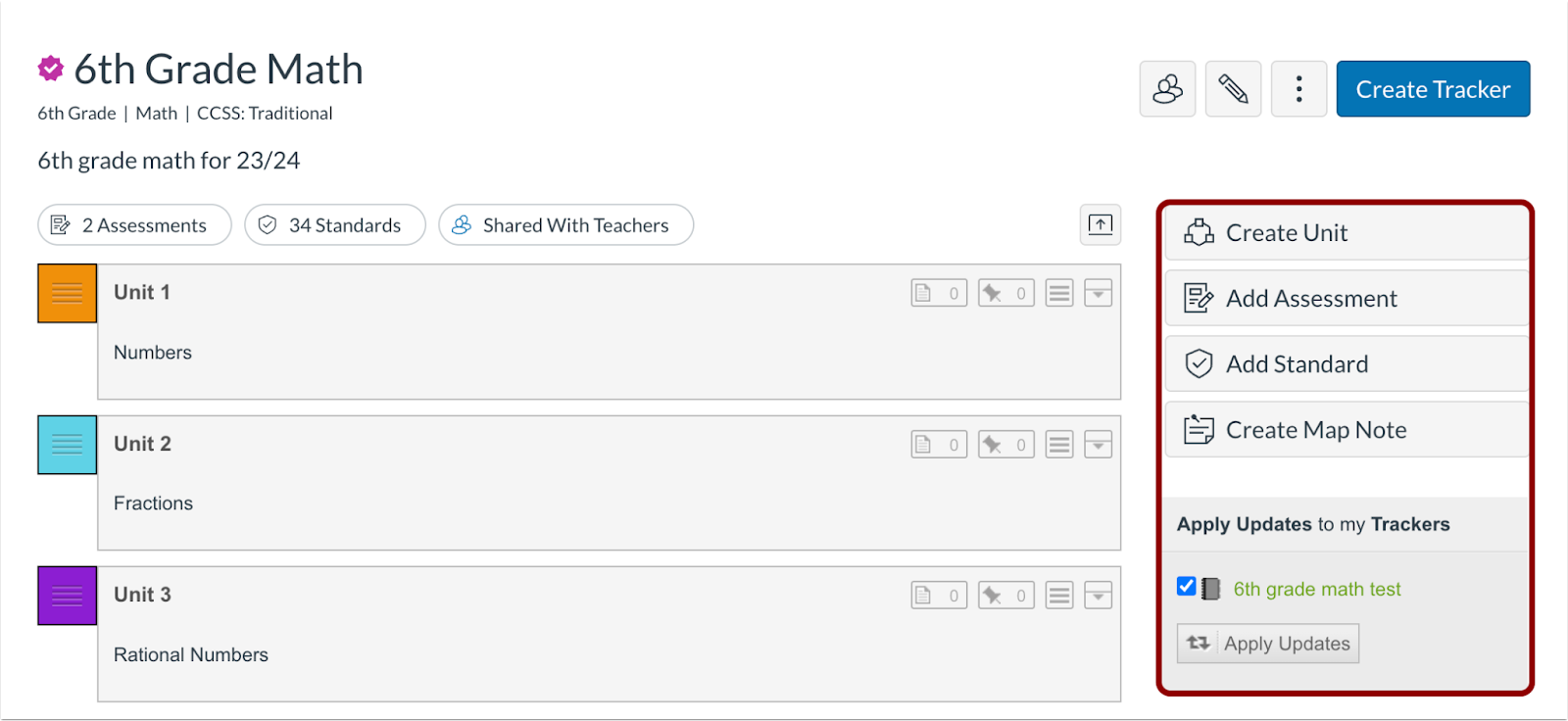This screenshot has height=721, width=1568.
Task: Click Unit 3 list details icon
Action: [x=1059, y=596]
